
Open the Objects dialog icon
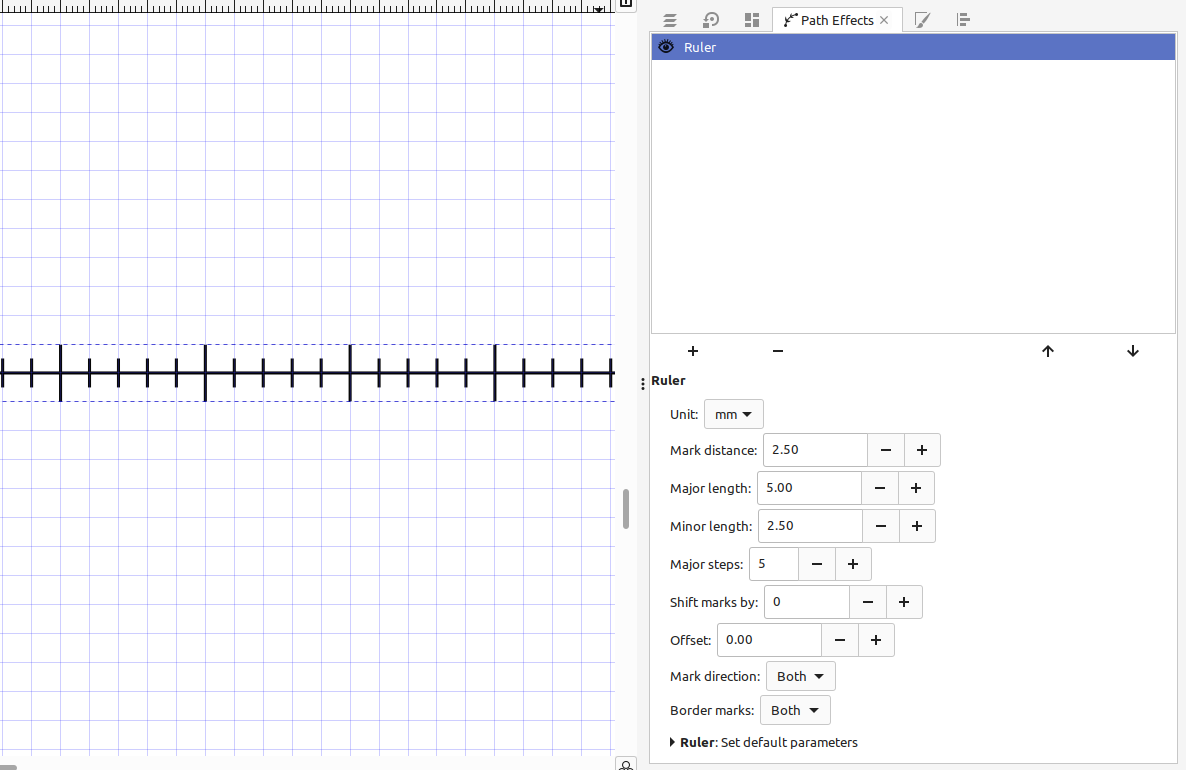click(962, 20)
